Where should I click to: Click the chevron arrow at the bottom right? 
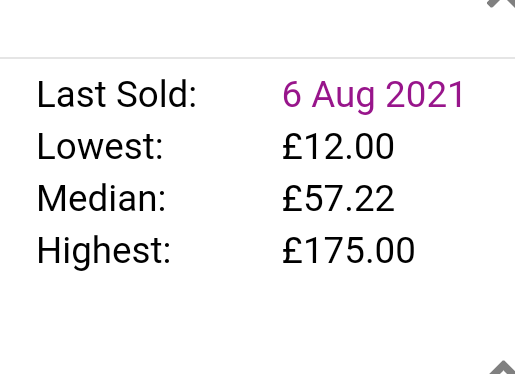pyautogui.click(x=503, y=367)
